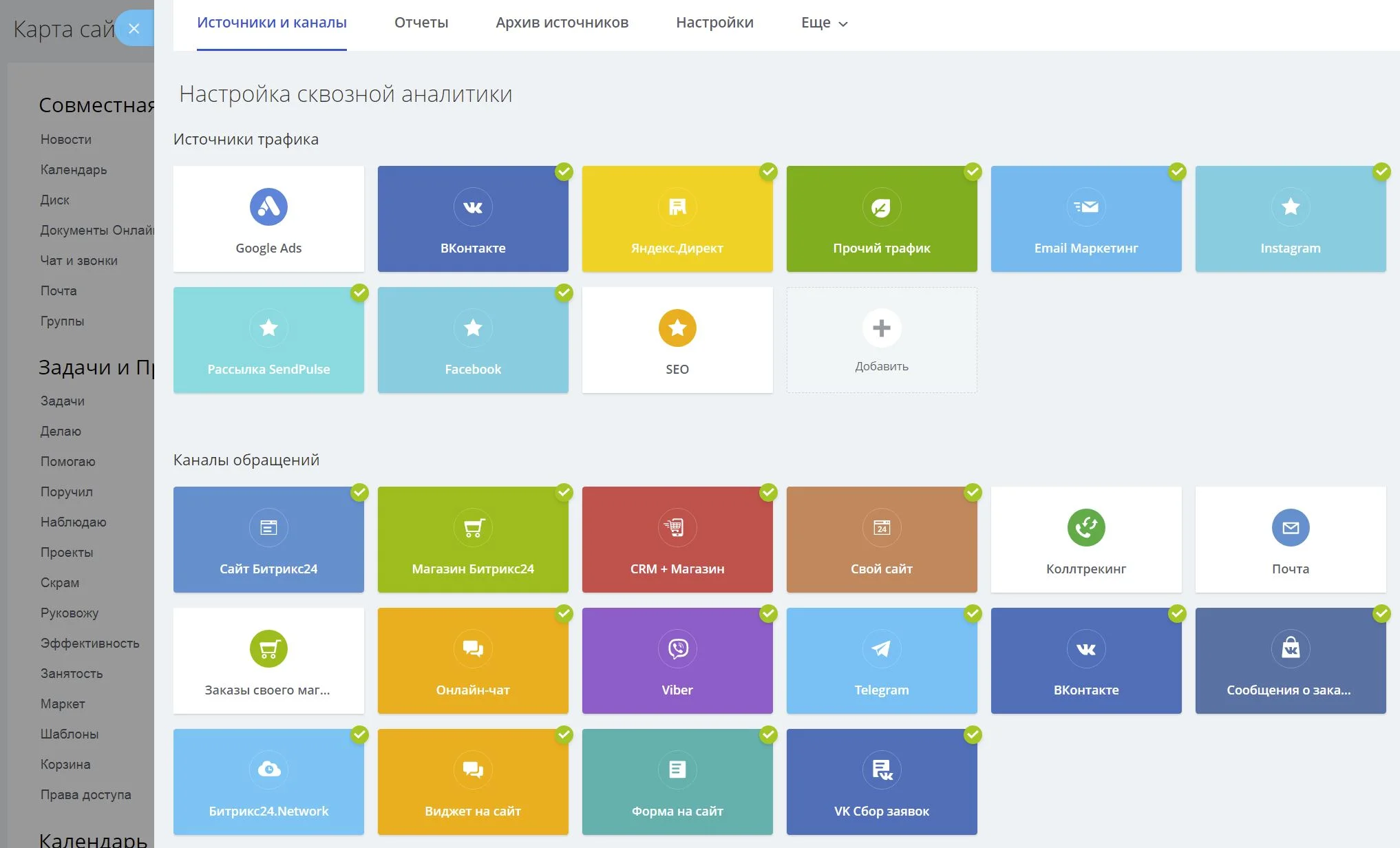Click the Google Ads tile label

point(268,248)
